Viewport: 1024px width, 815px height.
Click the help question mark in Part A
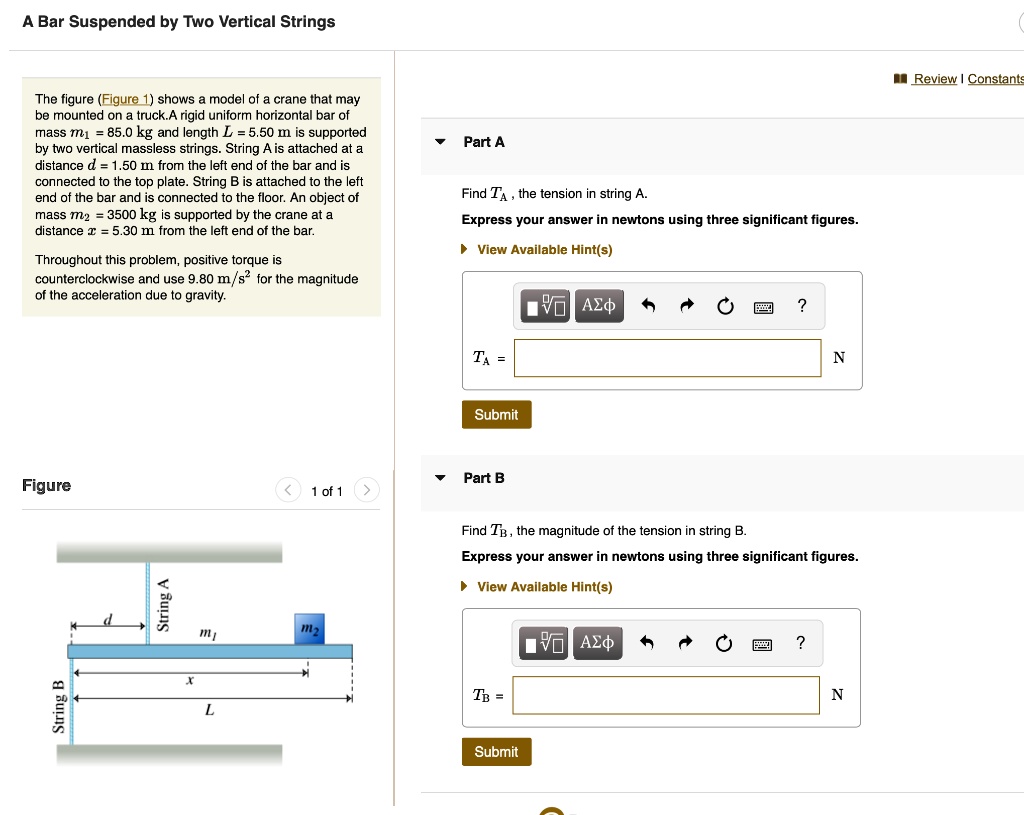pos(801,307)
